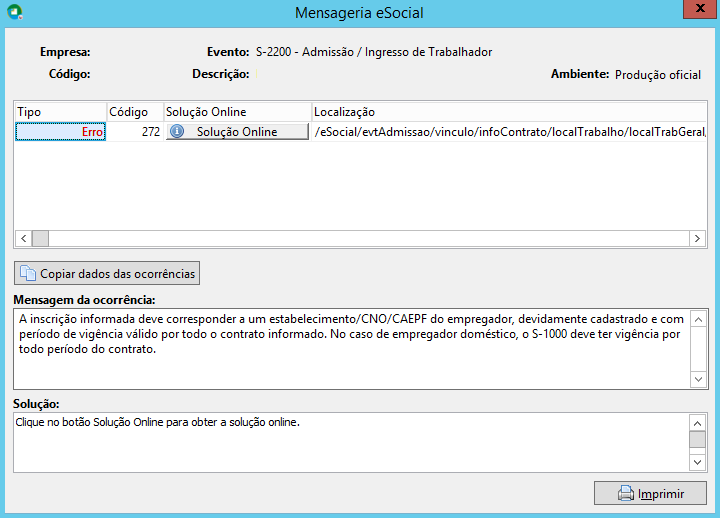
Task: Click the Solução: heading
Action: tap(36, 404)
